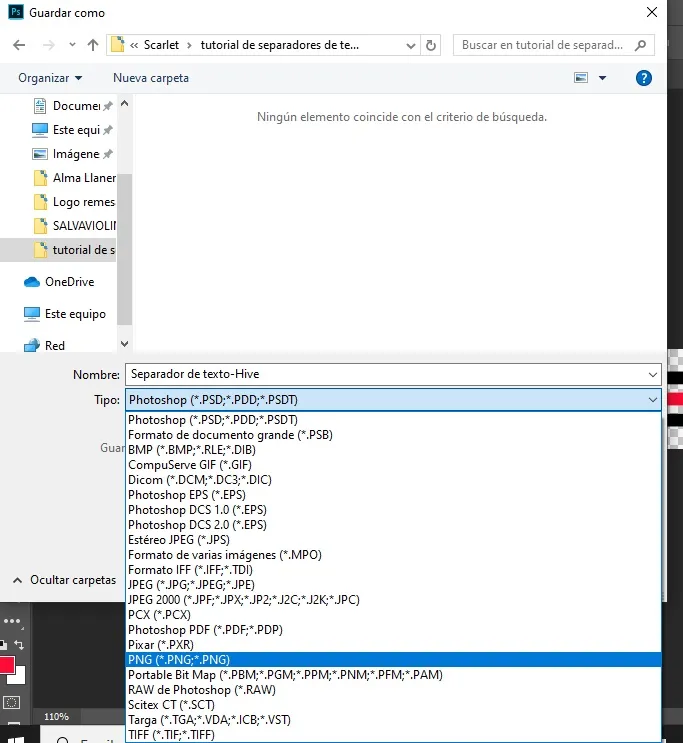The image size is (683, 743).
Task: Select the tutorial de s folder
Action: (x=58, y=250)
